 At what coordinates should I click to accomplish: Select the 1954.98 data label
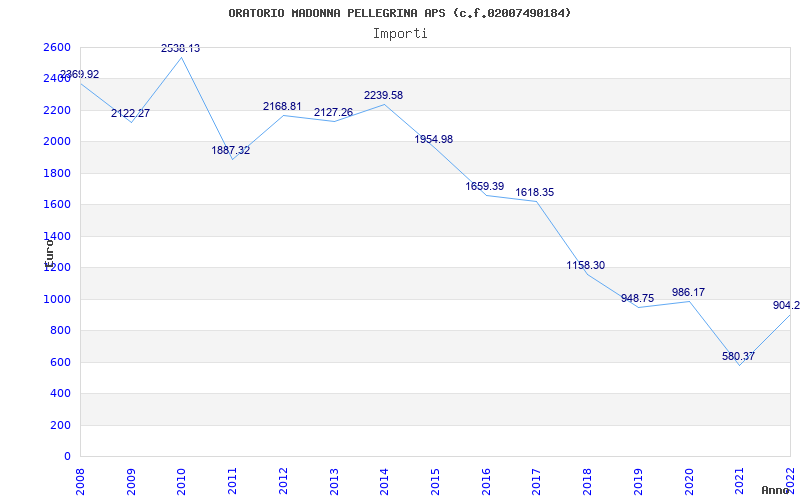(x=434, y=139)
